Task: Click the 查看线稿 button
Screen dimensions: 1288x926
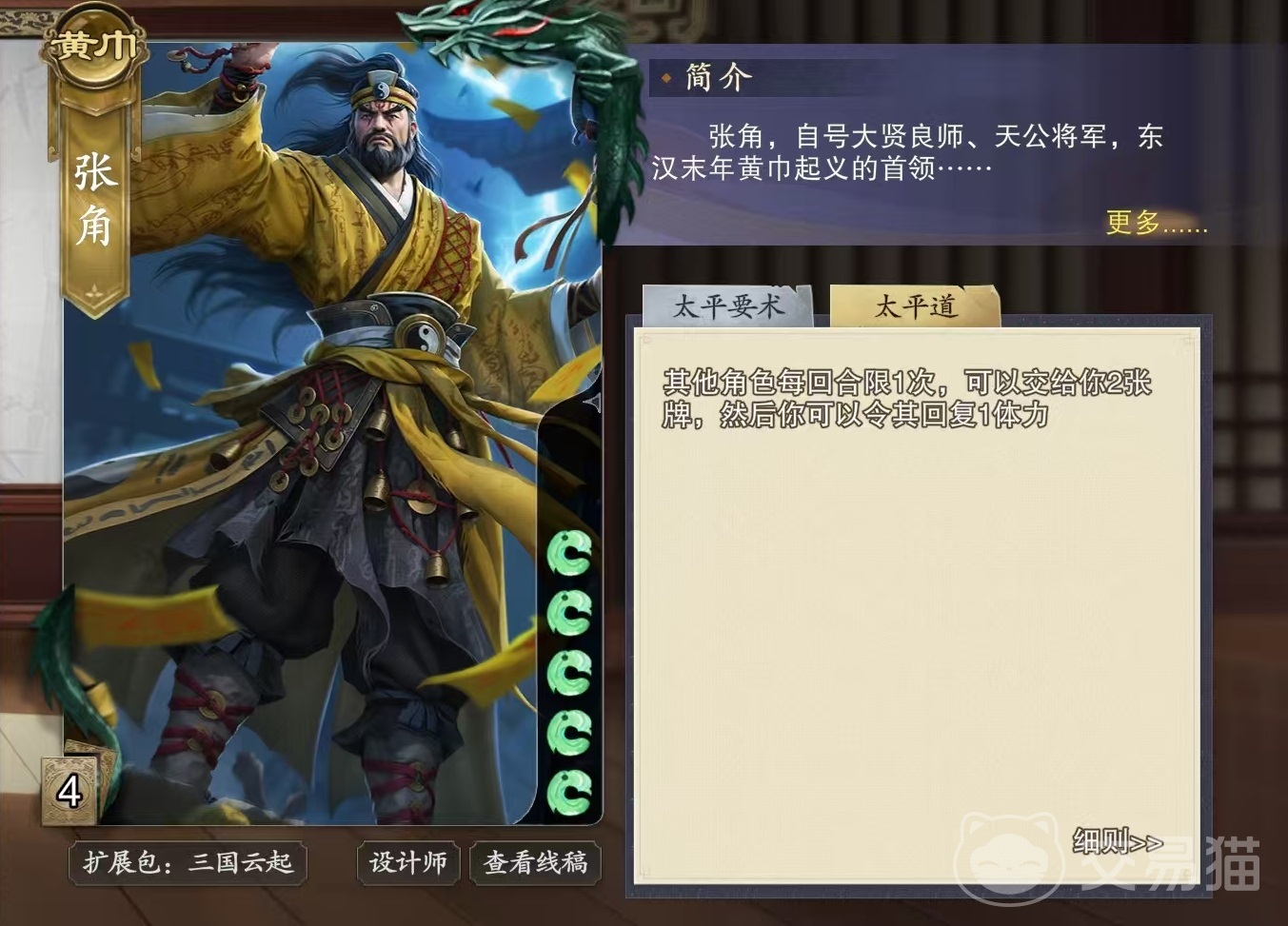Action: tap(536, 863)
